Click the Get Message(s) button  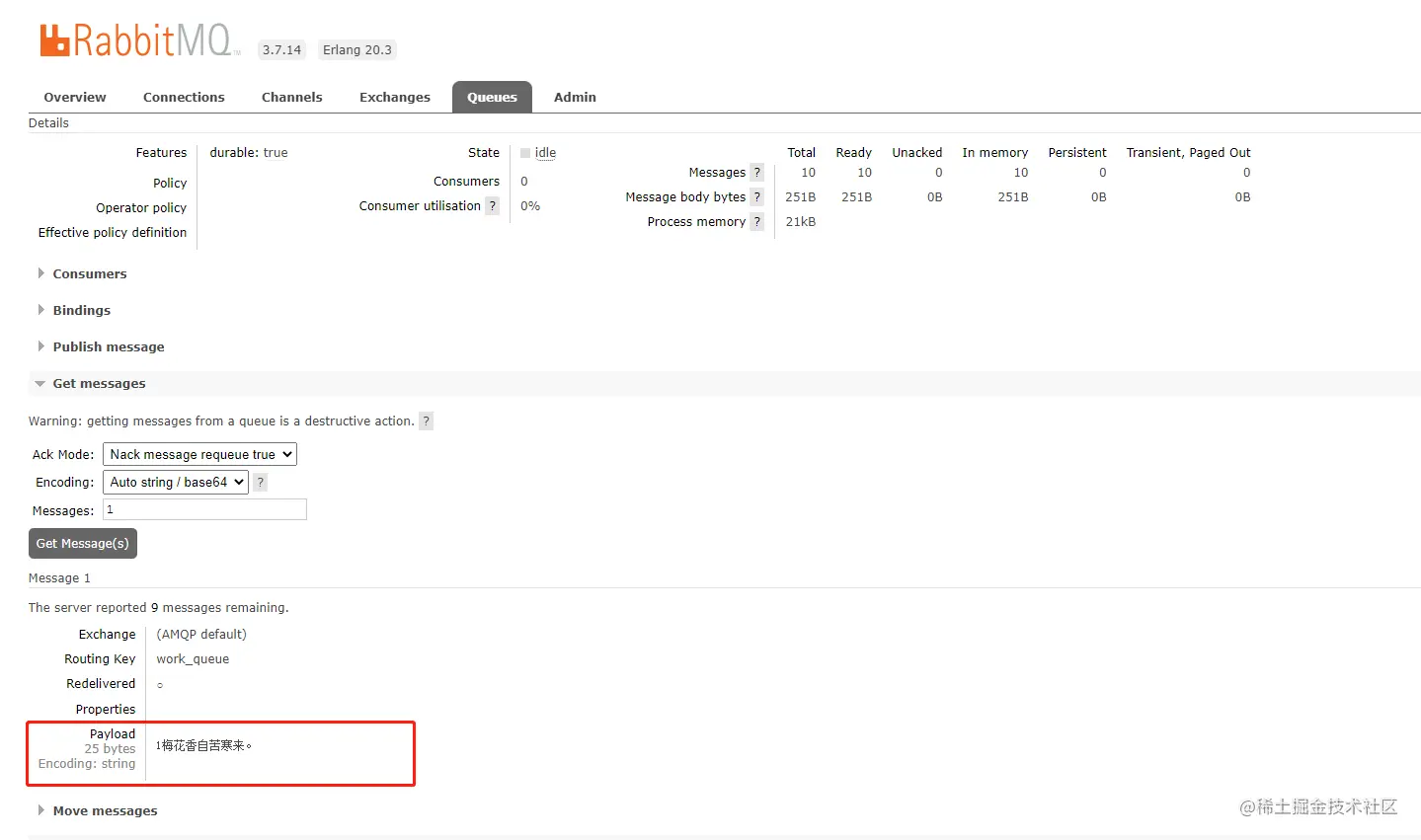click(83, 544)
